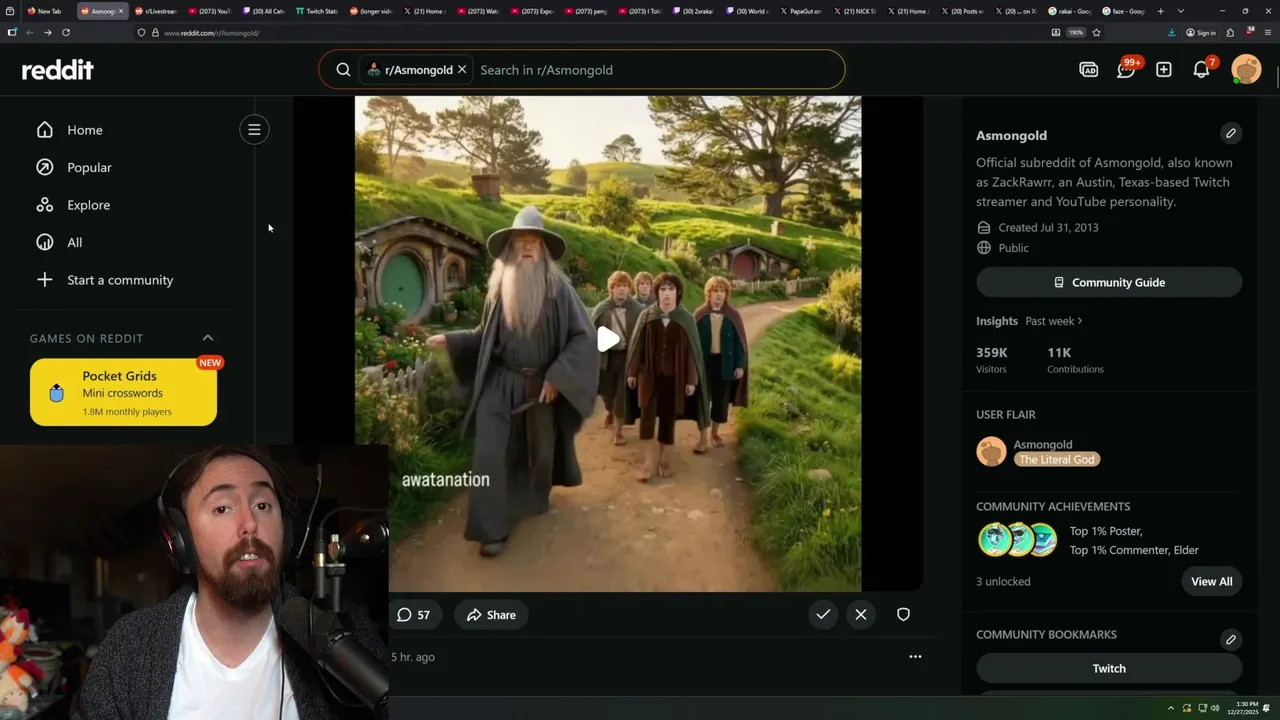The height and width of the screenshot is (720, 1280).
Task: Show hidden system tray icons chevron
Action: click(x=1171, y=708)
